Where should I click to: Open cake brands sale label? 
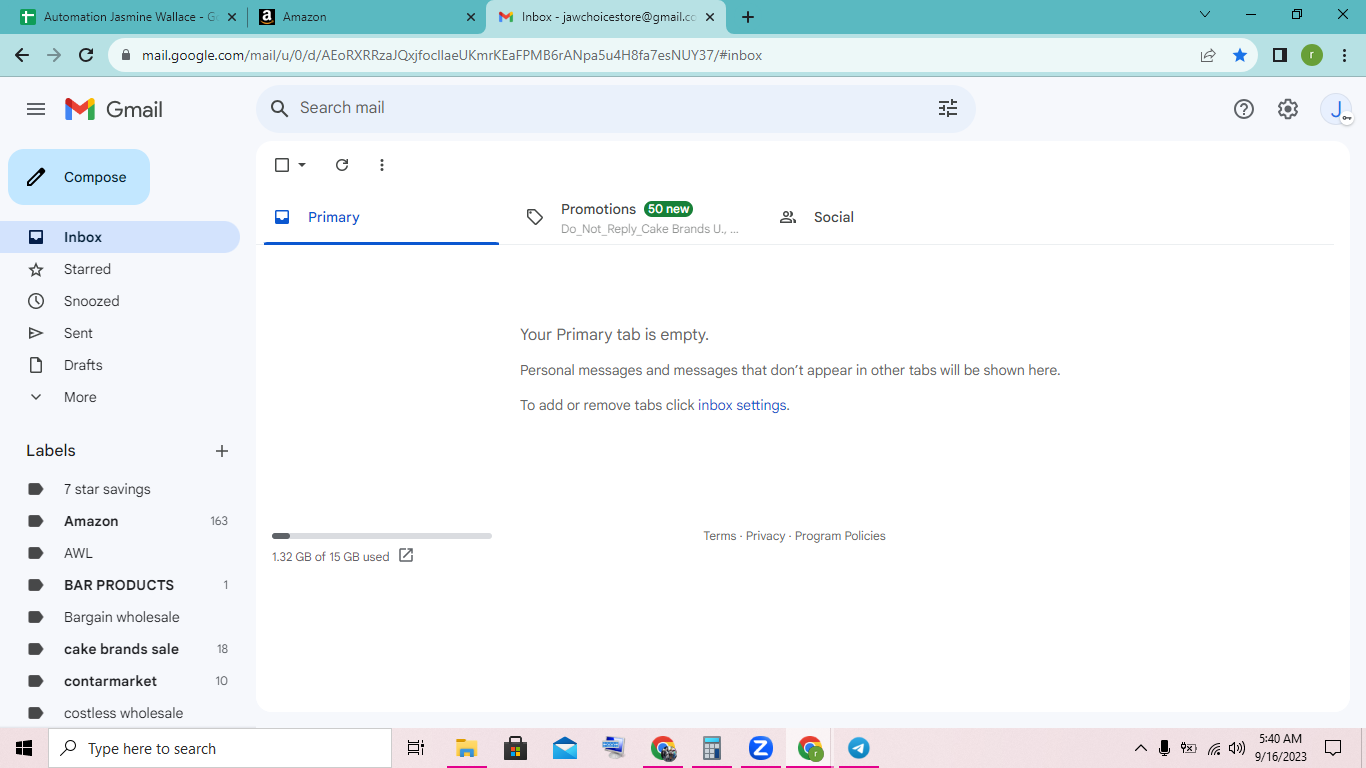point(120,649)
